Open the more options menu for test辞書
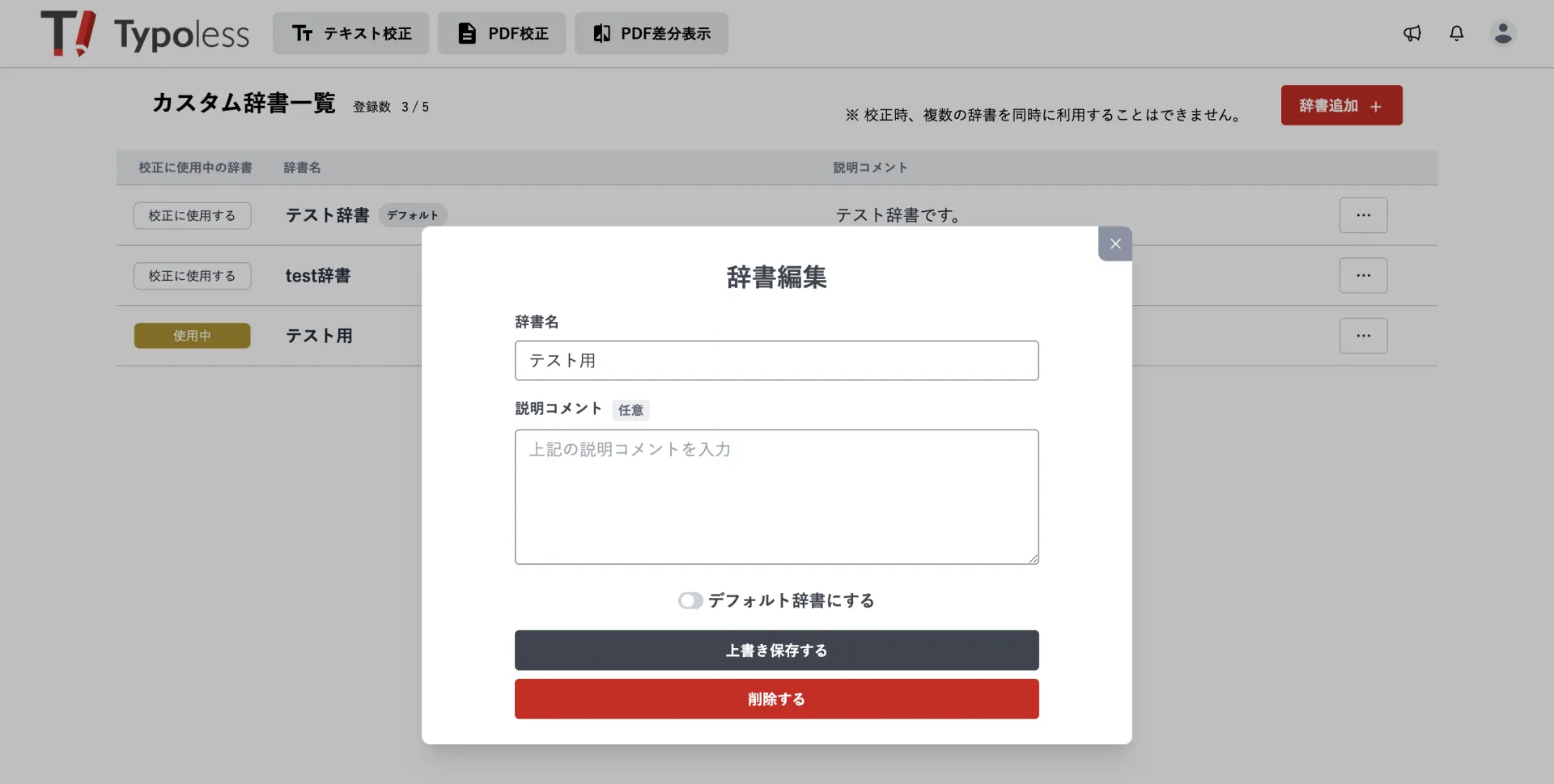 pyautogui.click(x=1363, y=276)
